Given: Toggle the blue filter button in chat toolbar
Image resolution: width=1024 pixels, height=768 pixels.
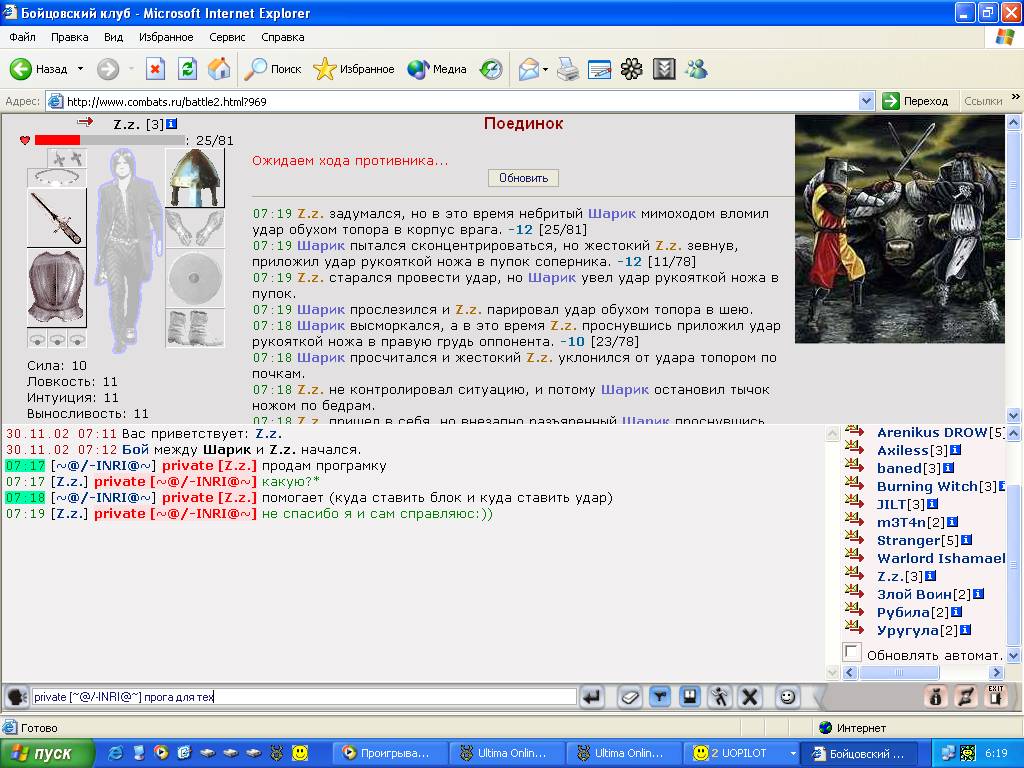Looking at the screenshot, I should coord(660,697).
